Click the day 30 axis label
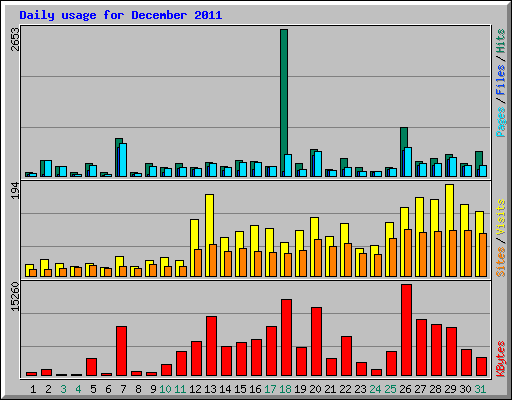Viewport: 512px width, 400px height. tap(465, 389)
